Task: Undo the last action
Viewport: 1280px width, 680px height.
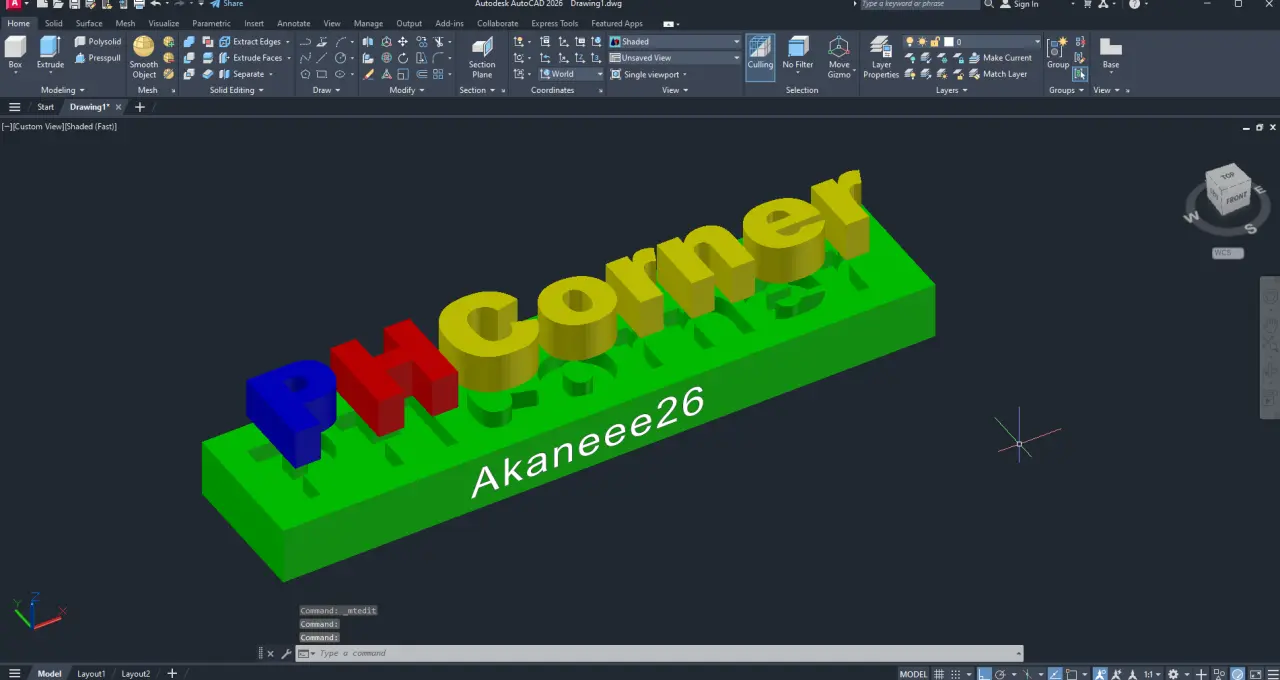Action: (x=155, y=4)
